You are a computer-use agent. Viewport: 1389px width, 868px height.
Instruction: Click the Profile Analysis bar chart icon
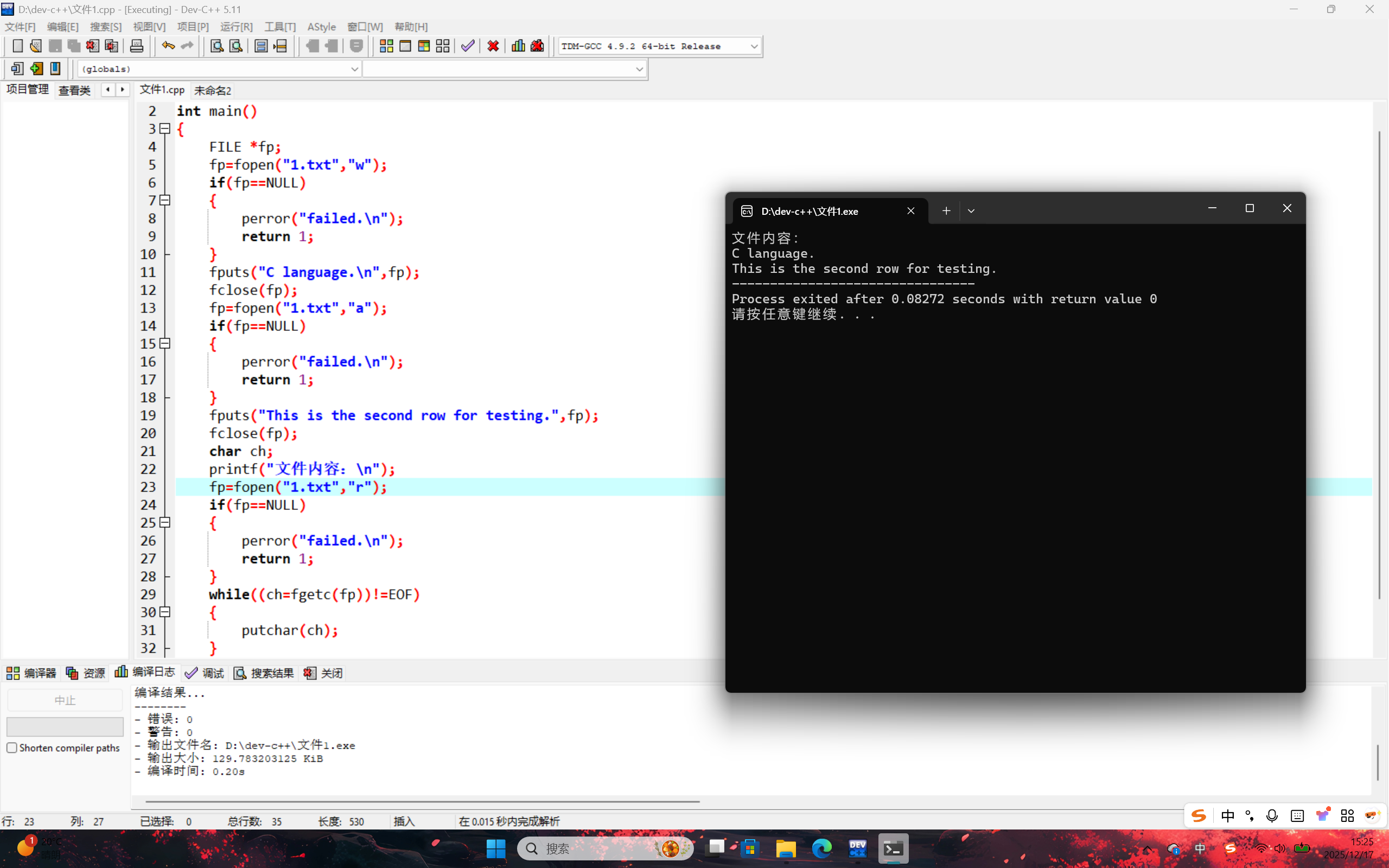point(518,46)
